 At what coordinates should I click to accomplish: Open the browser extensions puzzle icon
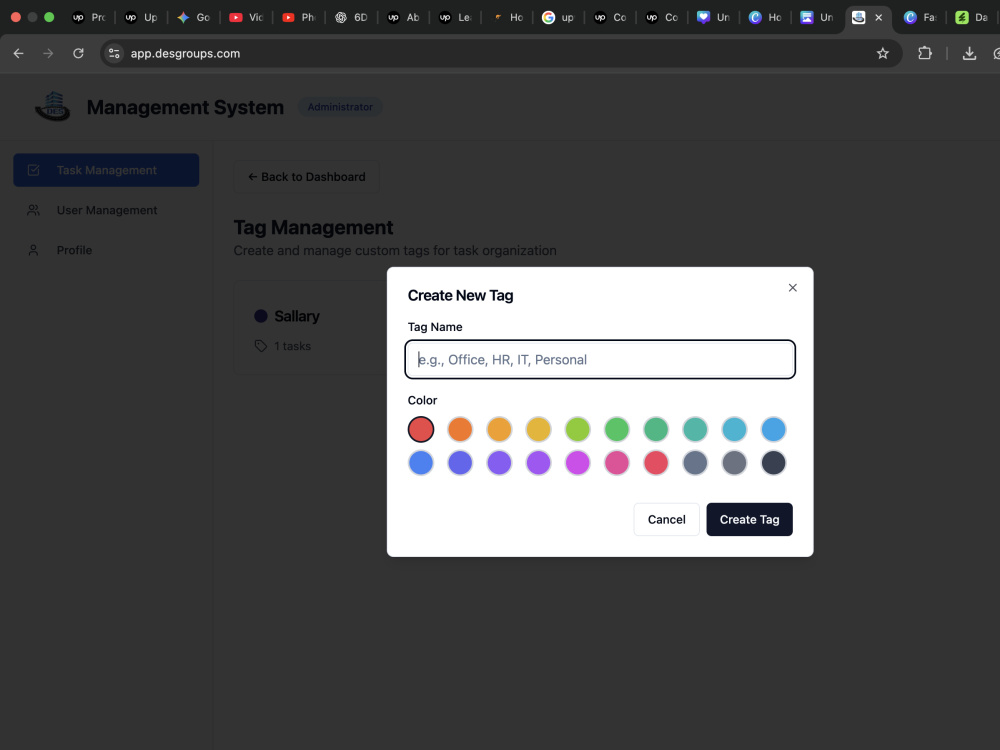[x=925, y=54]
